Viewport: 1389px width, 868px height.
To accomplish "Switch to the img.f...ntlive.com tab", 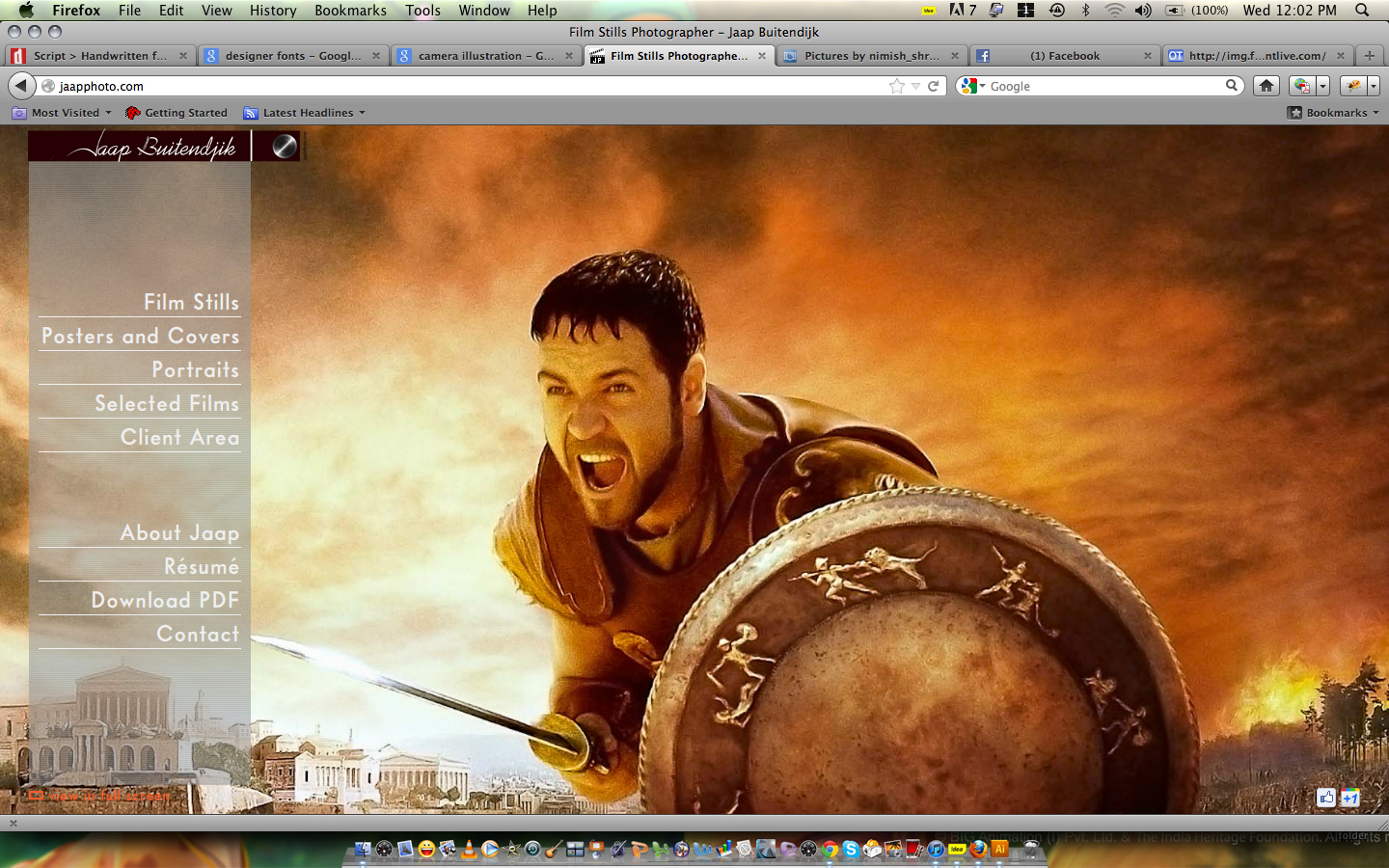I will [1258, 56].
